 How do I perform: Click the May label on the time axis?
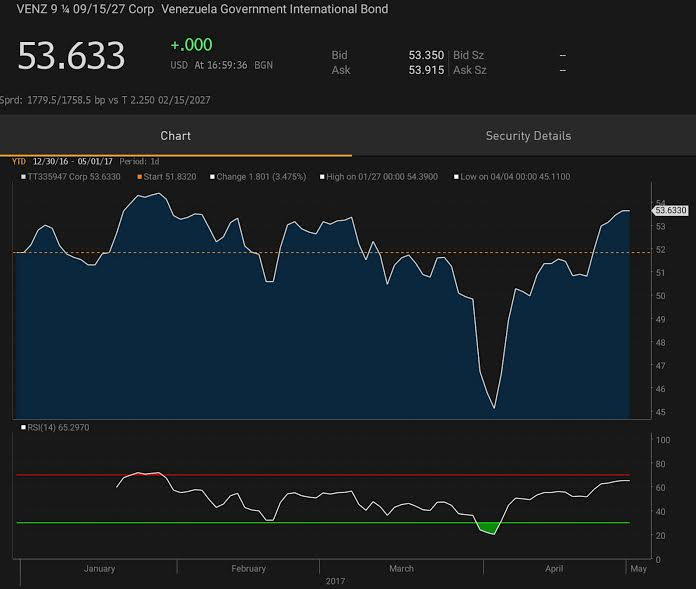(x=638, y=569)
